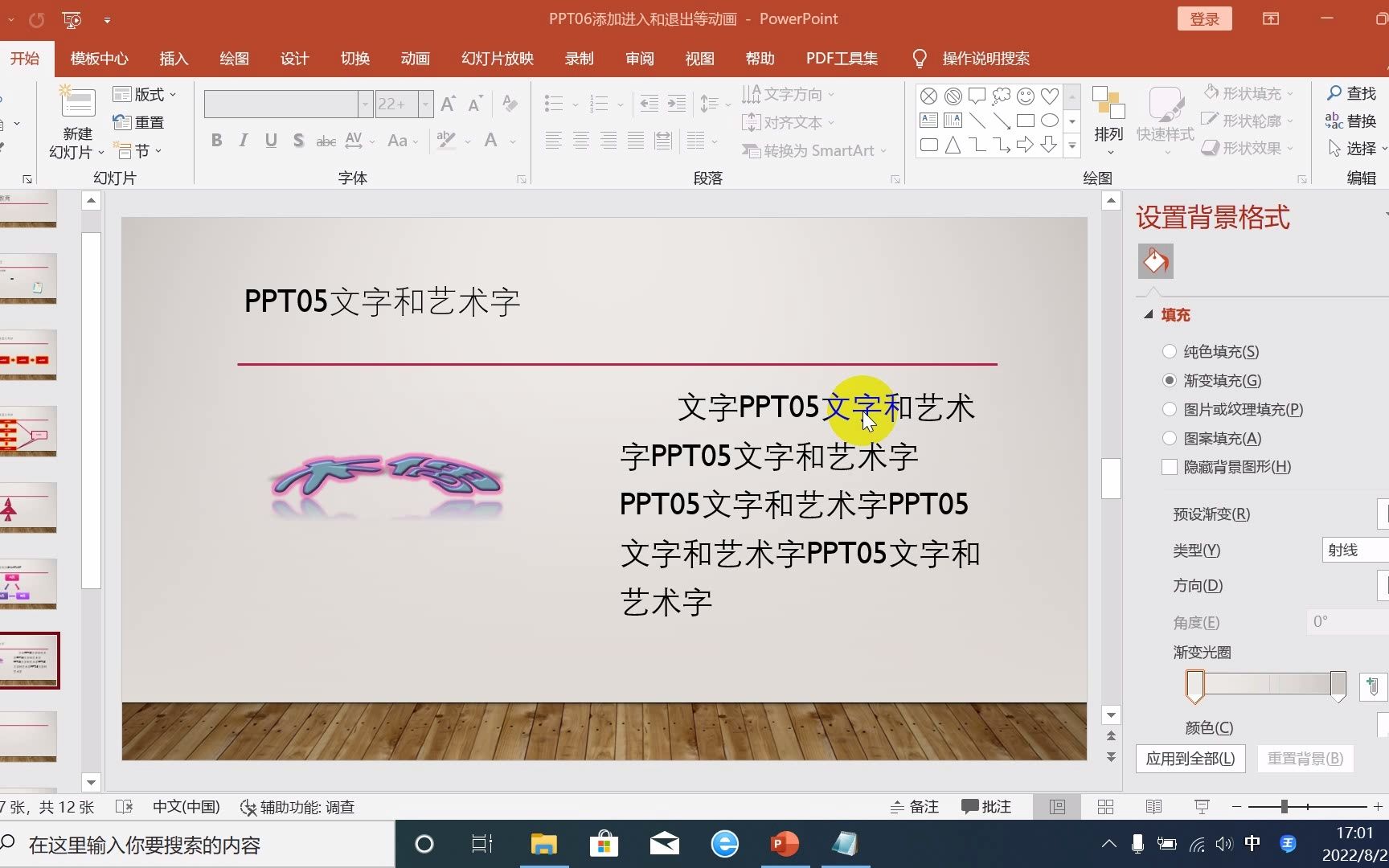Click 转换为SmartArt to convert text

pos(812,150)
